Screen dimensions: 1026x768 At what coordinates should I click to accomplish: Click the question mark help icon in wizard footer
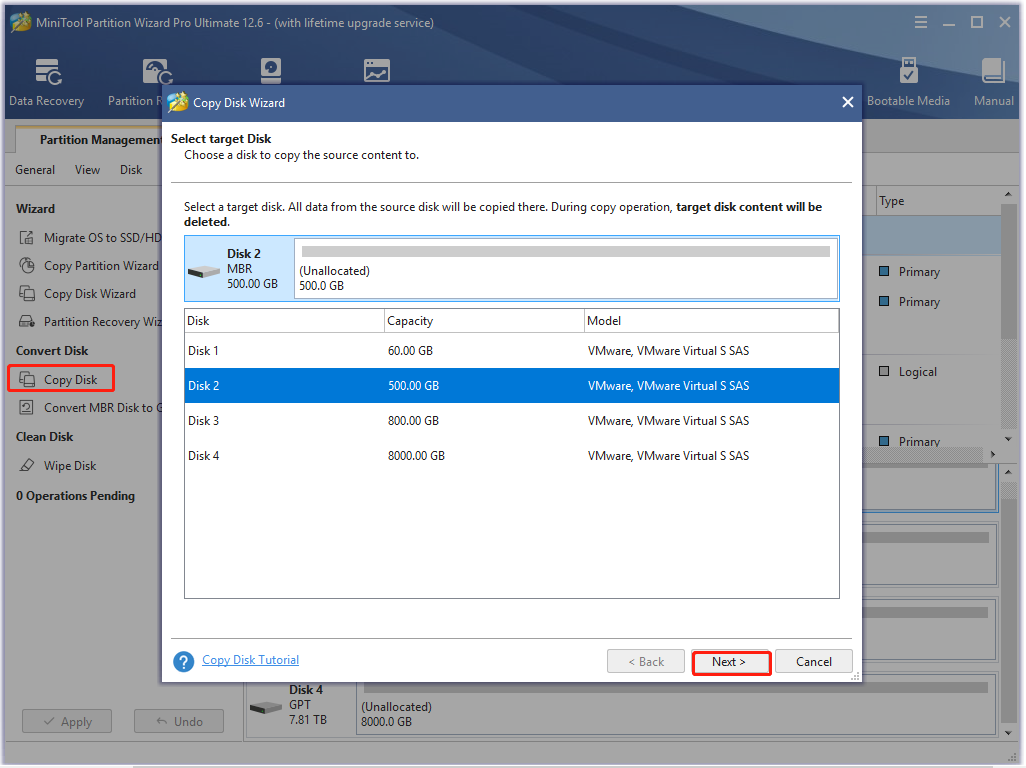click(183, 661)
